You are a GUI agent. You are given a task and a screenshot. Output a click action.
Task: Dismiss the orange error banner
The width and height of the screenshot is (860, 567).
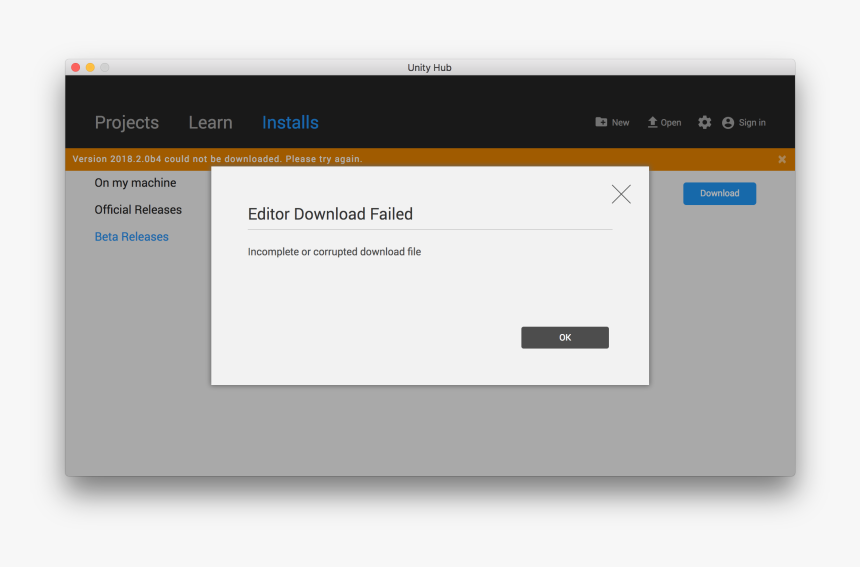point(782,159)
